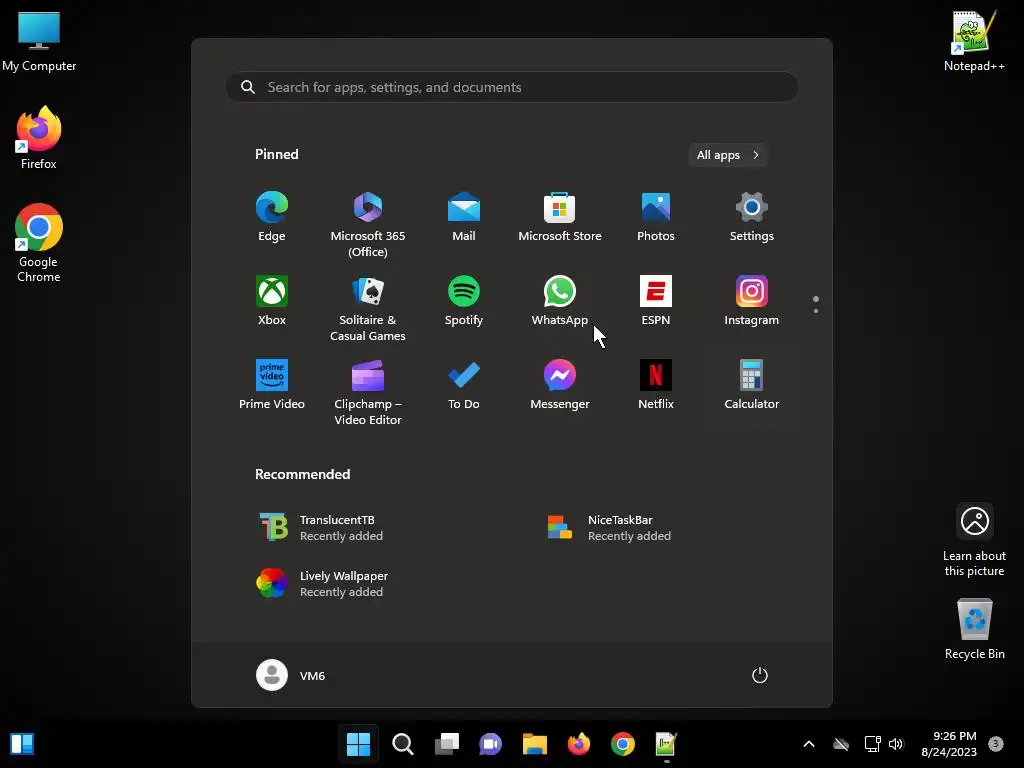Screen dimensions: 1024x768
Task: Launch Spotify
Action: [464, 301]
